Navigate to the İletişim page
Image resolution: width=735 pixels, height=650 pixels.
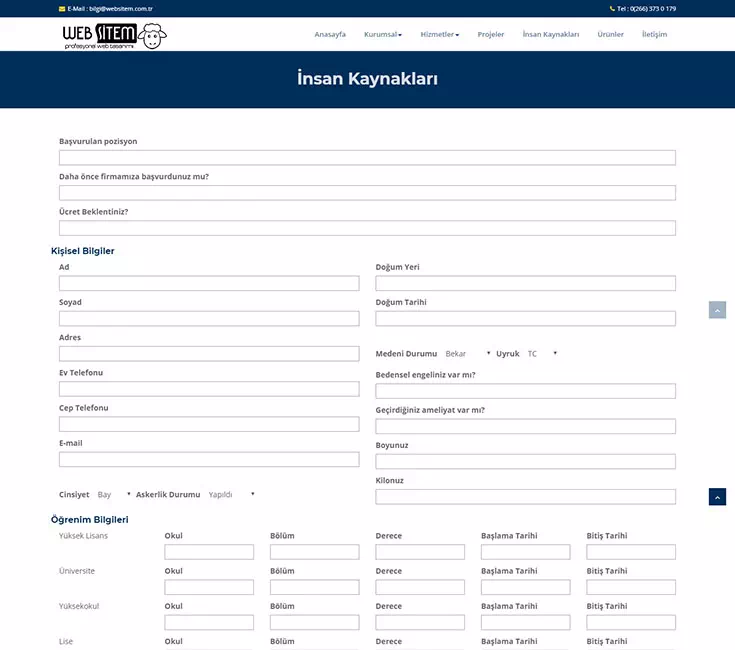click(x=654, y=34)
